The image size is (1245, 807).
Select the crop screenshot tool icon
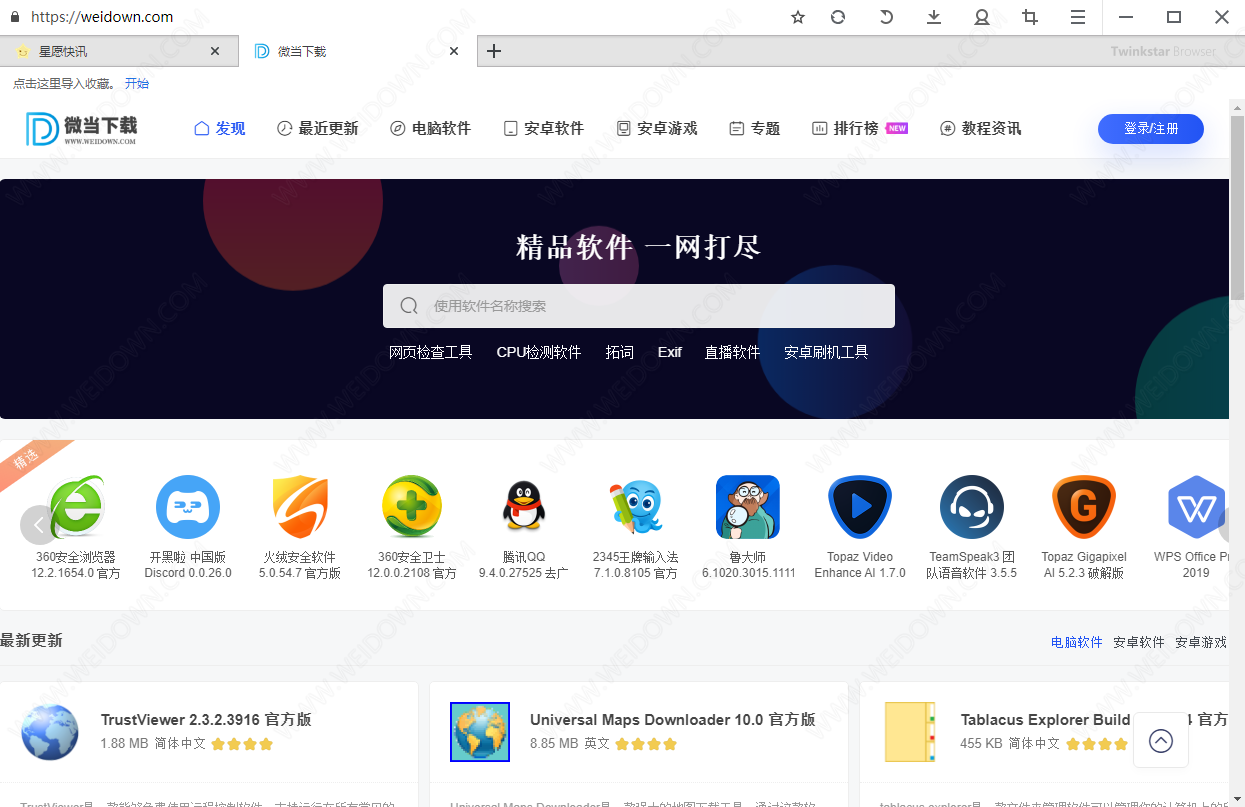point(1029,17)
